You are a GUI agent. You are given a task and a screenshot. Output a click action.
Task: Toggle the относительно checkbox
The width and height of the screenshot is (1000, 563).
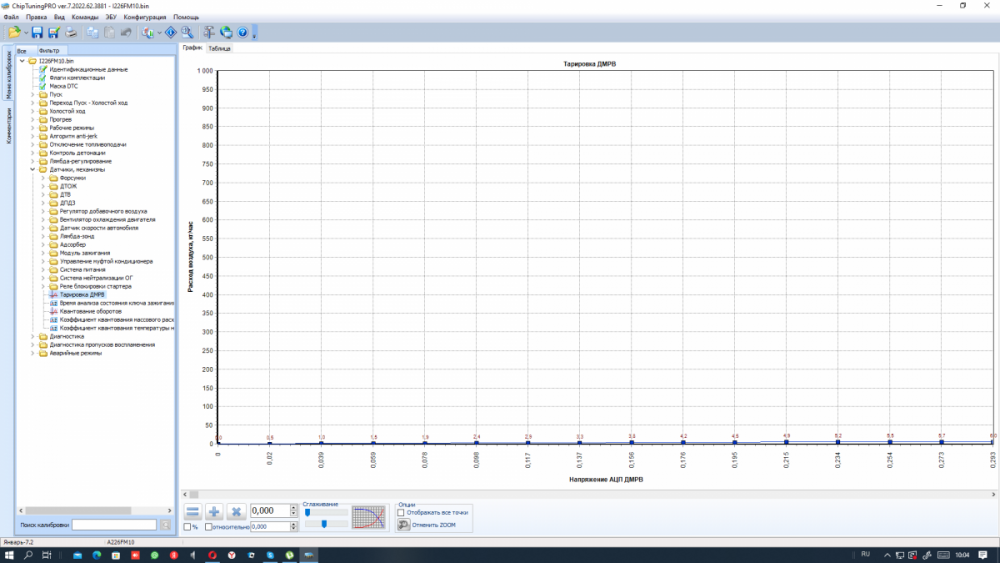(x=209, y=527)
